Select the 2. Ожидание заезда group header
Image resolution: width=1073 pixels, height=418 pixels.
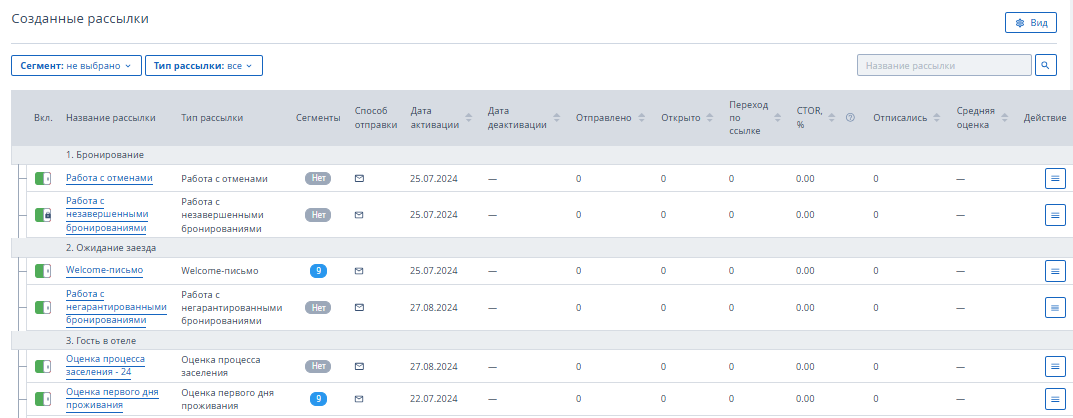pos(542,248)
